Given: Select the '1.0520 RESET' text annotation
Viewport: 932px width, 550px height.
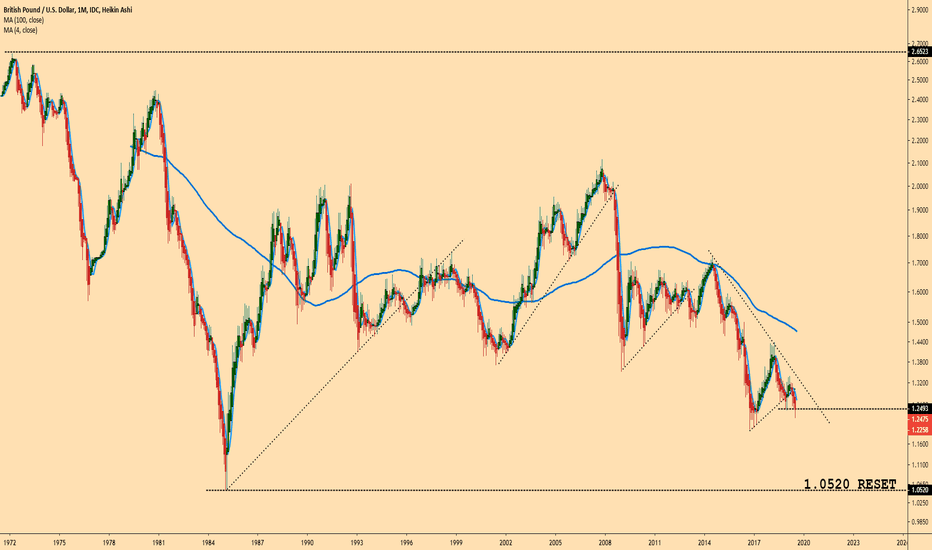Looking at the screenshot, I should click(x=850, y=485).
